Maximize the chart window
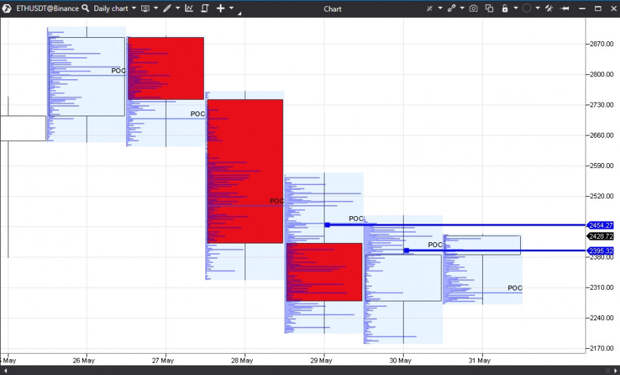This screenshot has height=375, width=620. pos(598,8)
